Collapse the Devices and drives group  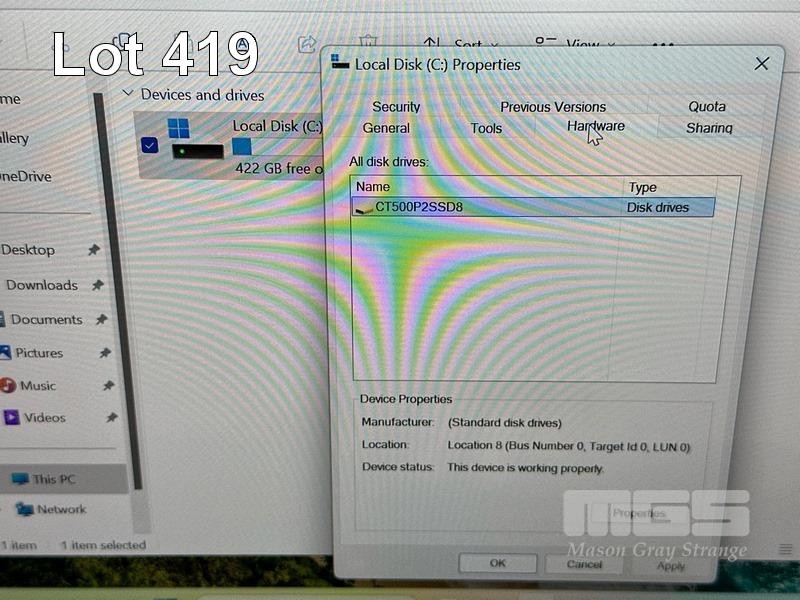pos(127,95)
